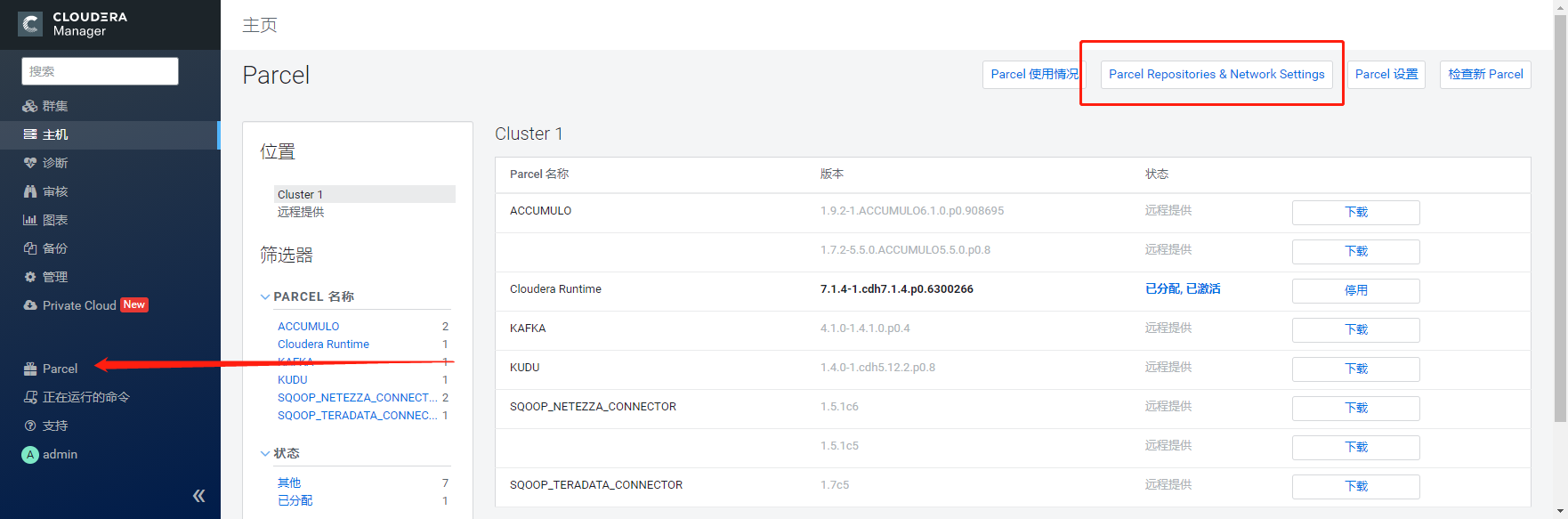Image resolution: width=1568 pixels, height=519 pixels.
Task: Download SQOOP_NETEZZA_CONNECTOR 1.5.1c5 parcel
Action: (1356, 448)
